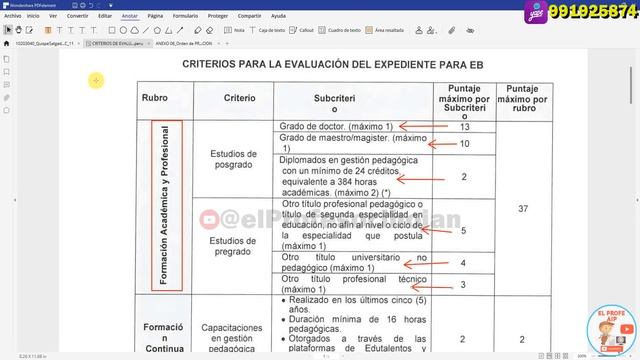This screenshot has height=360, width=640.
Task: Open the bookmarks side panel
Action: pos(7,72)
